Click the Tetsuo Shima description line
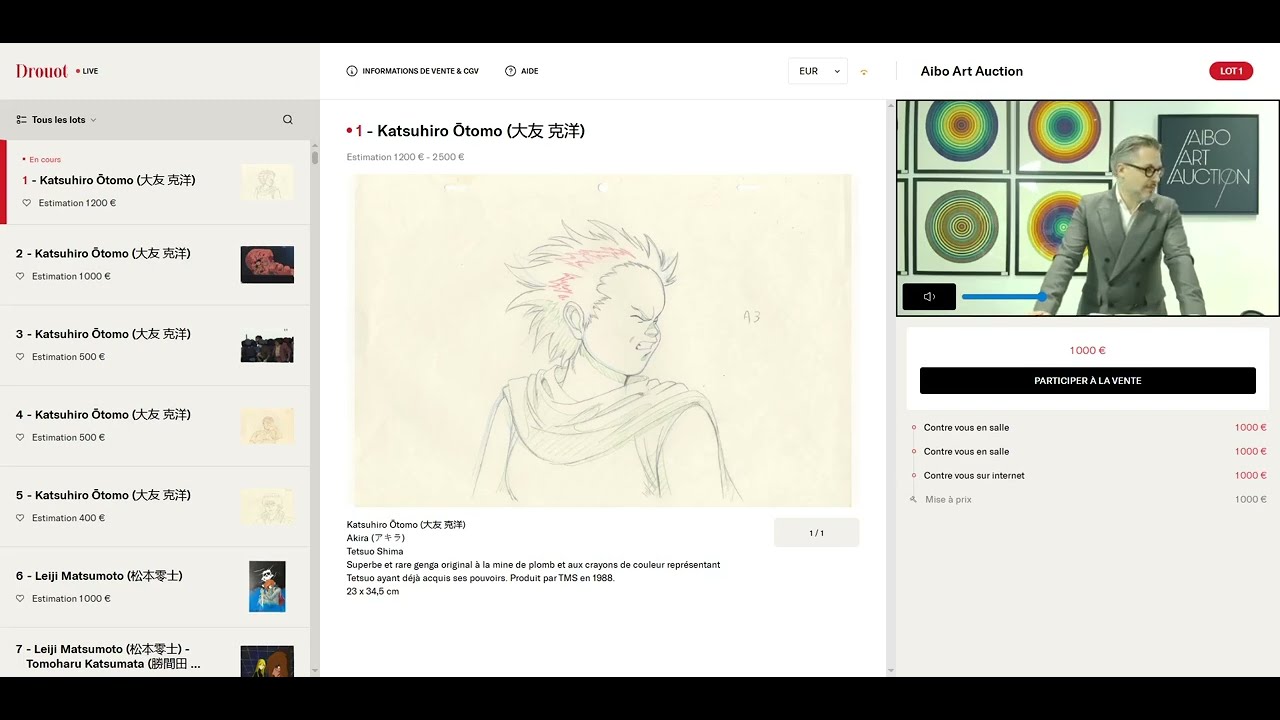This screenshot has height=720, width=1280. [375, 552]
